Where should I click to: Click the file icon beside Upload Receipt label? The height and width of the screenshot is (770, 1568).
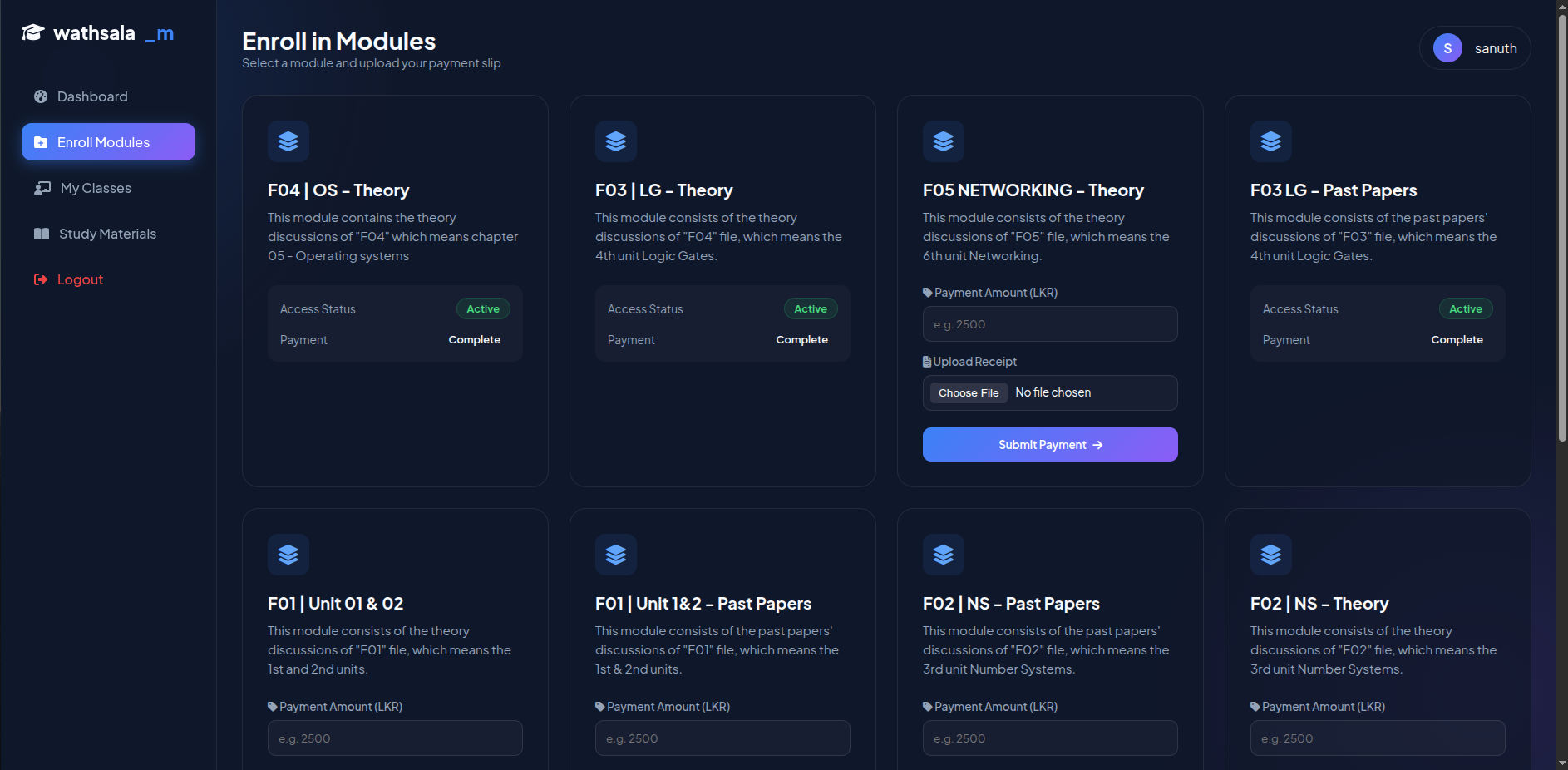927,362
